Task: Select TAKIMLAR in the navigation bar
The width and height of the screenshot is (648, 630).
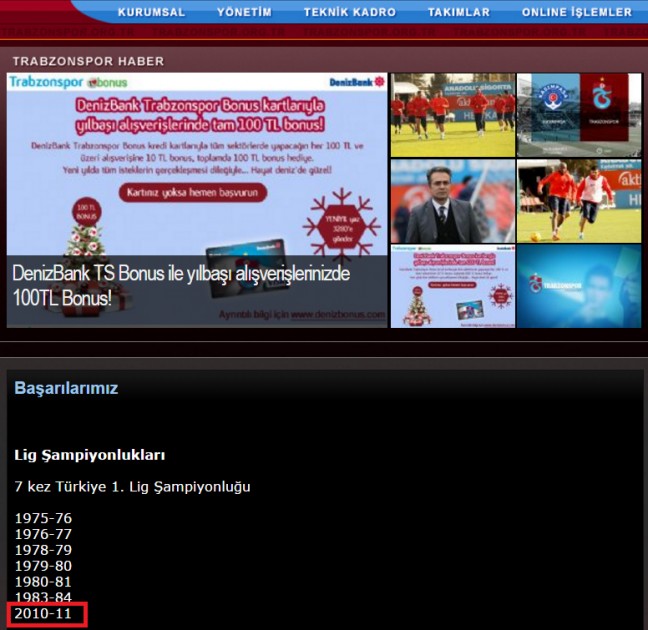Action: 459,13
